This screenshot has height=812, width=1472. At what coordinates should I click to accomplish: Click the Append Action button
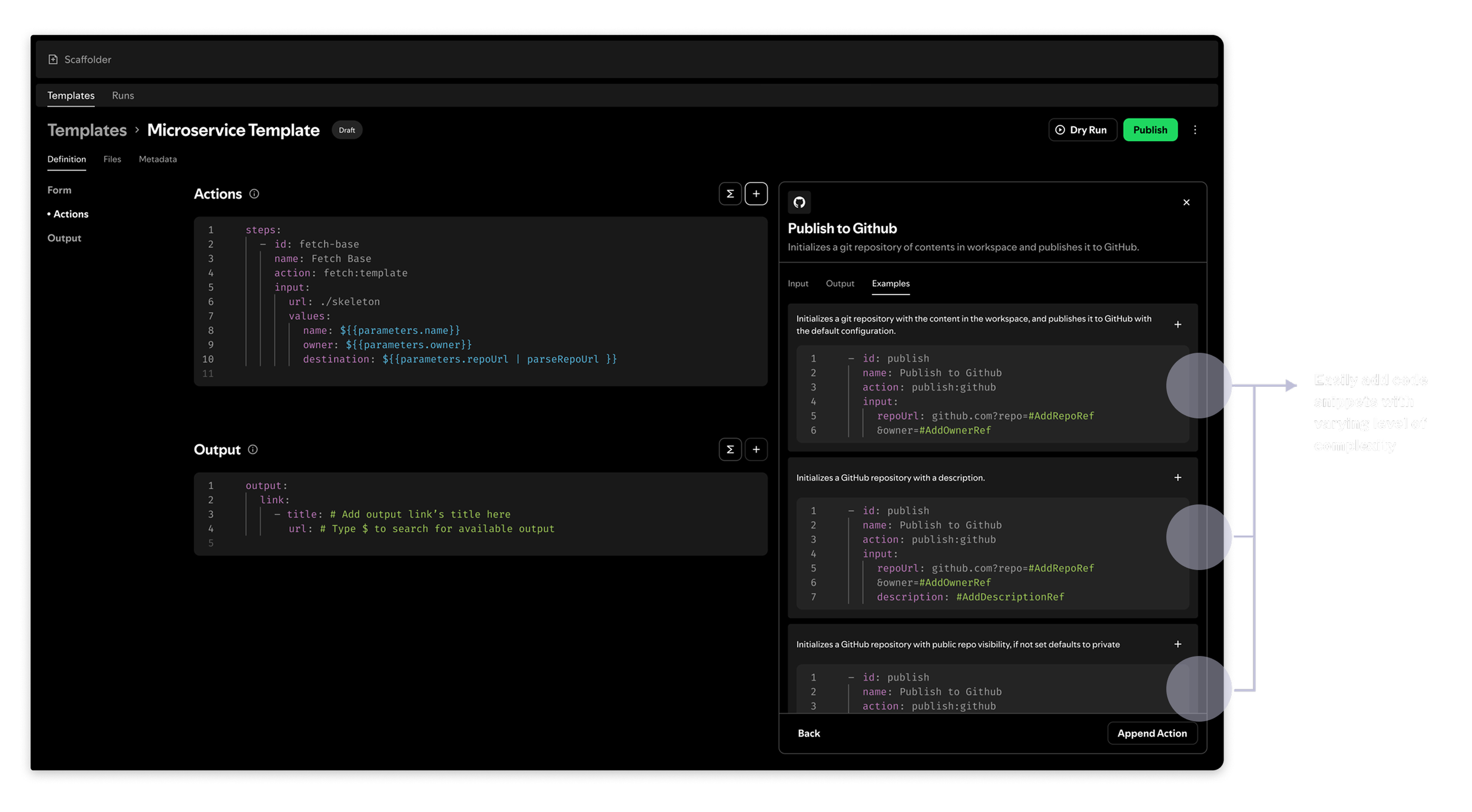point(1152,734)
